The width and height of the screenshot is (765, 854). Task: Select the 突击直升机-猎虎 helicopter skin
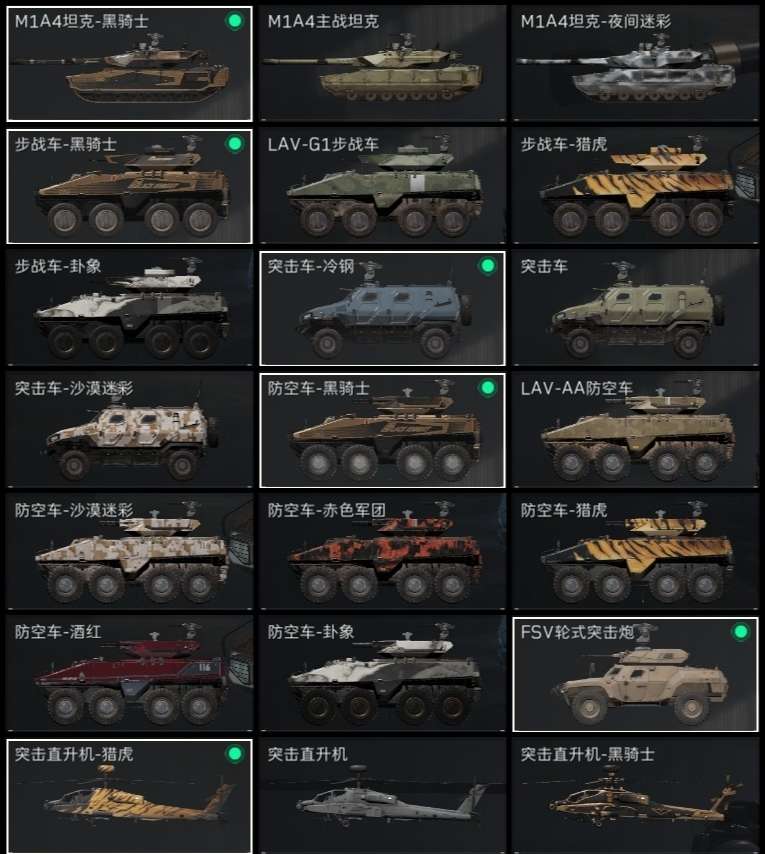click(129, 796)
